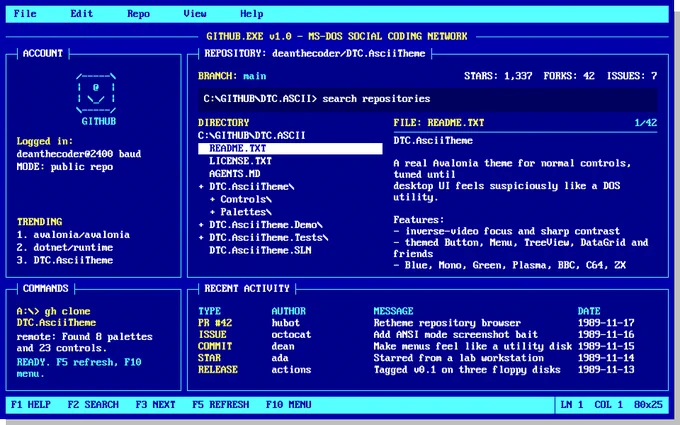Open the Controls\ folder row
Viewport: 680px width, 425px height.
[246, 199]
